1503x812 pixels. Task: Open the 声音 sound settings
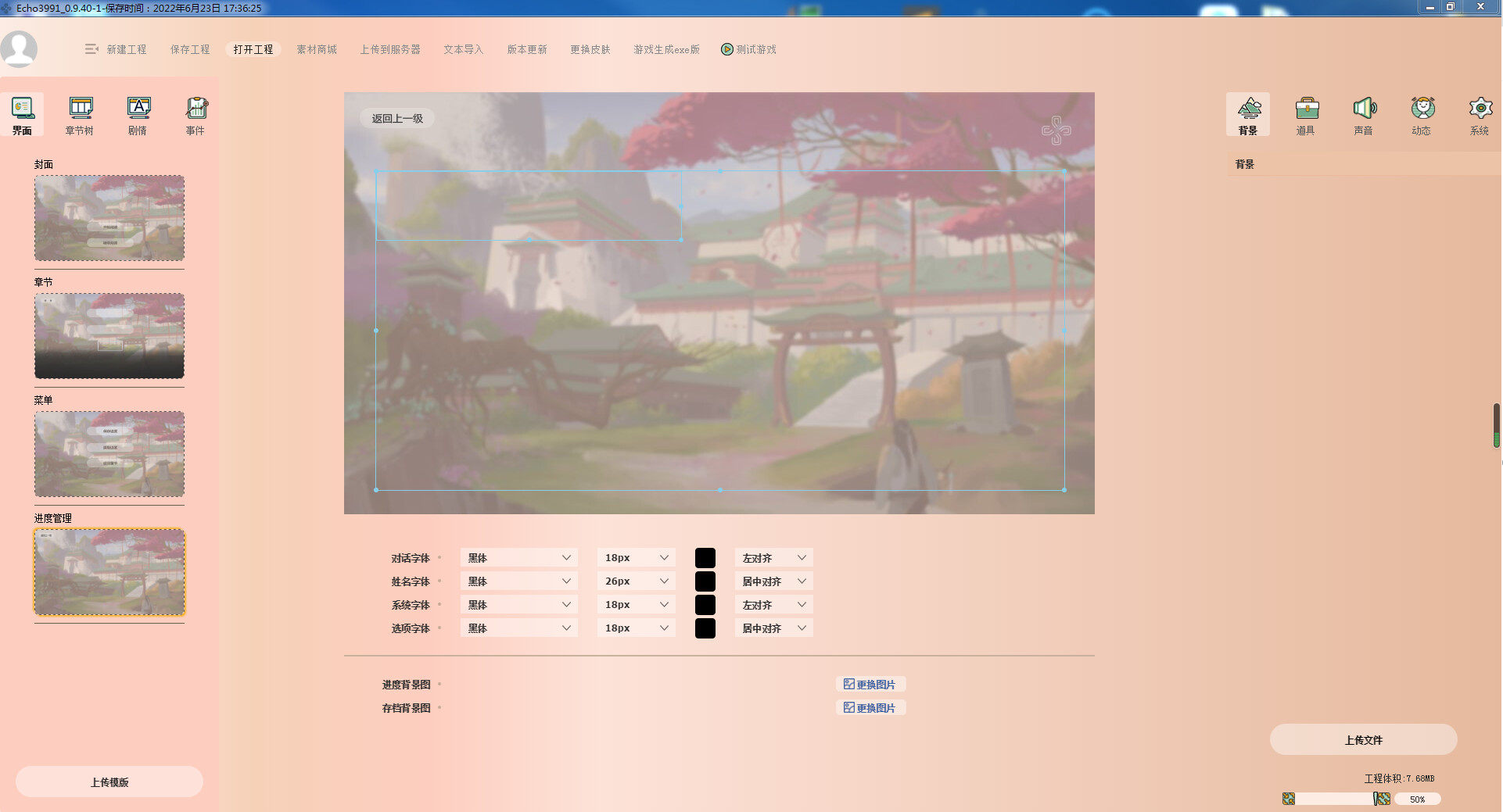(x=1364, y=114)
